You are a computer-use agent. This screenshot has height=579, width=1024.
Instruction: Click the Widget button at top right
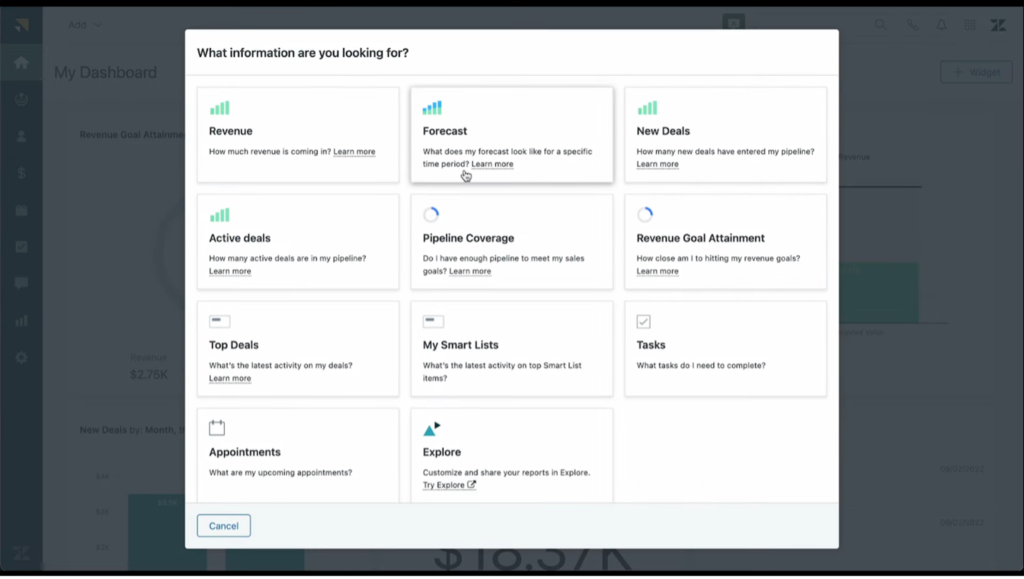click(976, 71)
